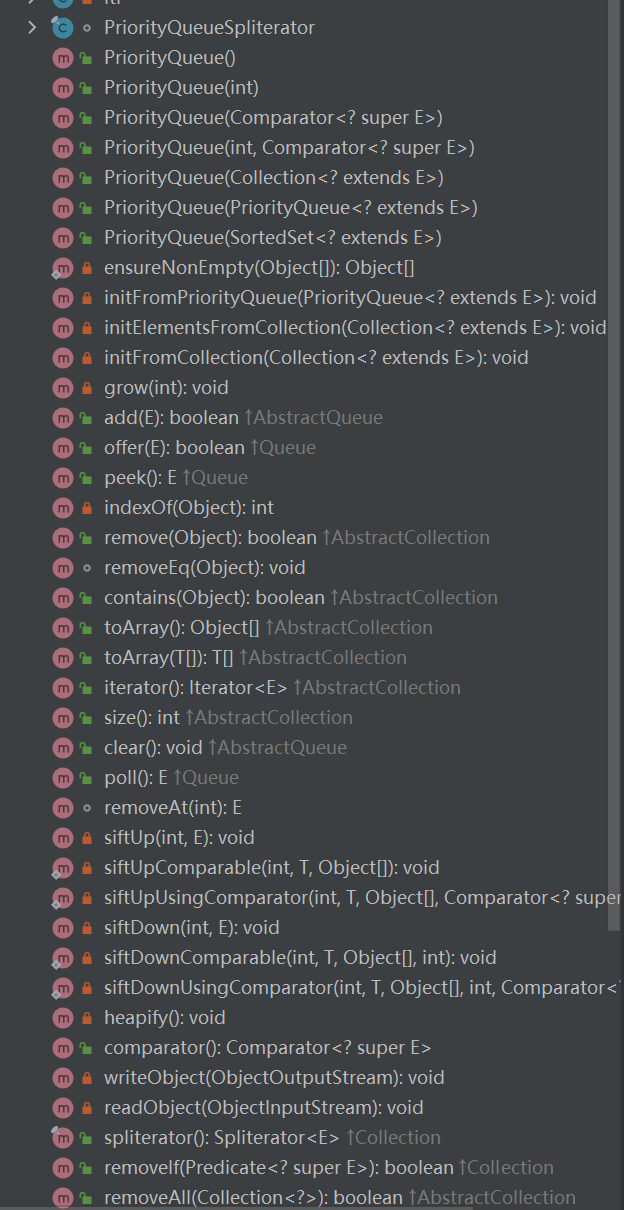Click ↑AbstractCollection text next to contains(Object)

pos(414,598)
